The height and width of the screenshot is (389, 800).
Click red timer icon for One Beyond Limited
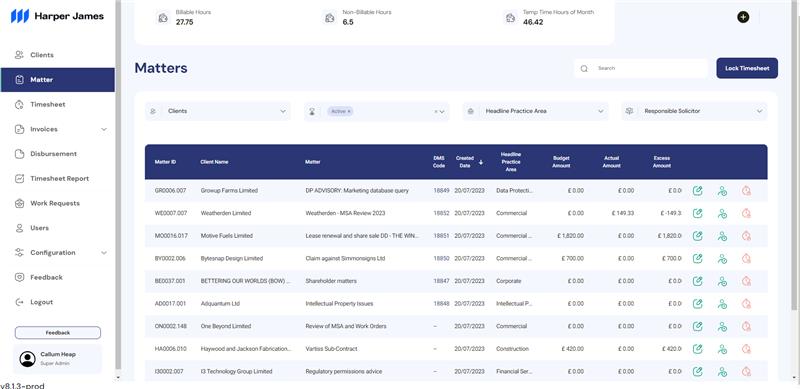click(746, 326)
